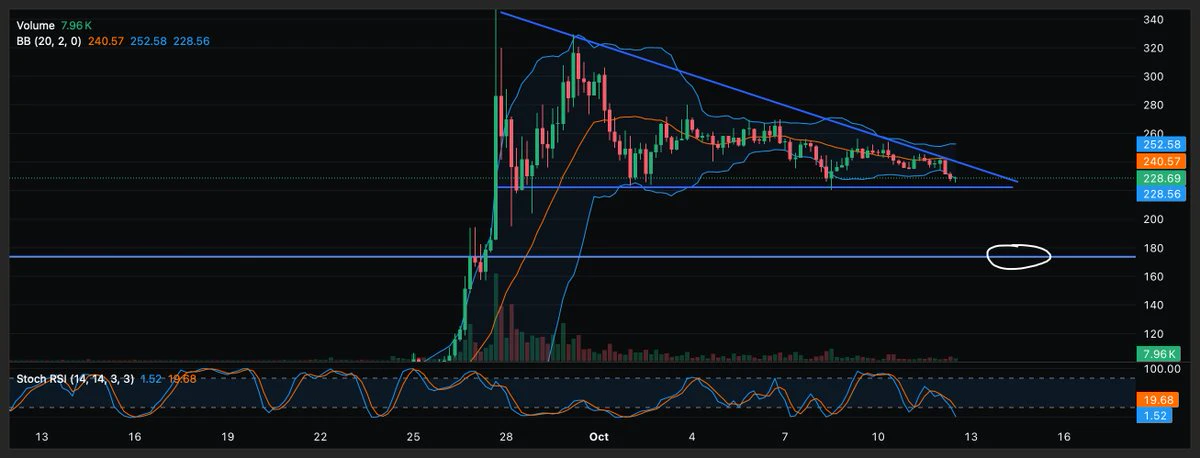Viewport: 1200px width, 458px height.
Task: Click the 320 price axis label
Action: (1152, 47)
